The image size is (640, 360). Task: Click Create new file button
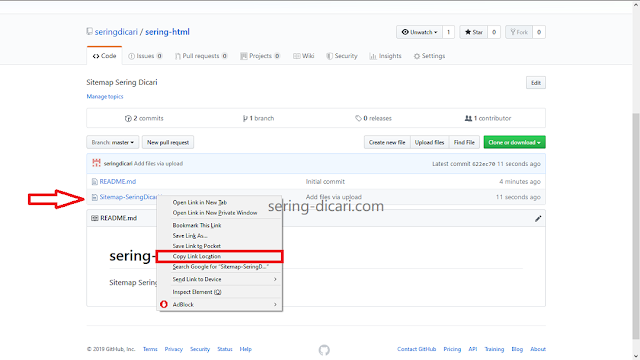(387, 142)
